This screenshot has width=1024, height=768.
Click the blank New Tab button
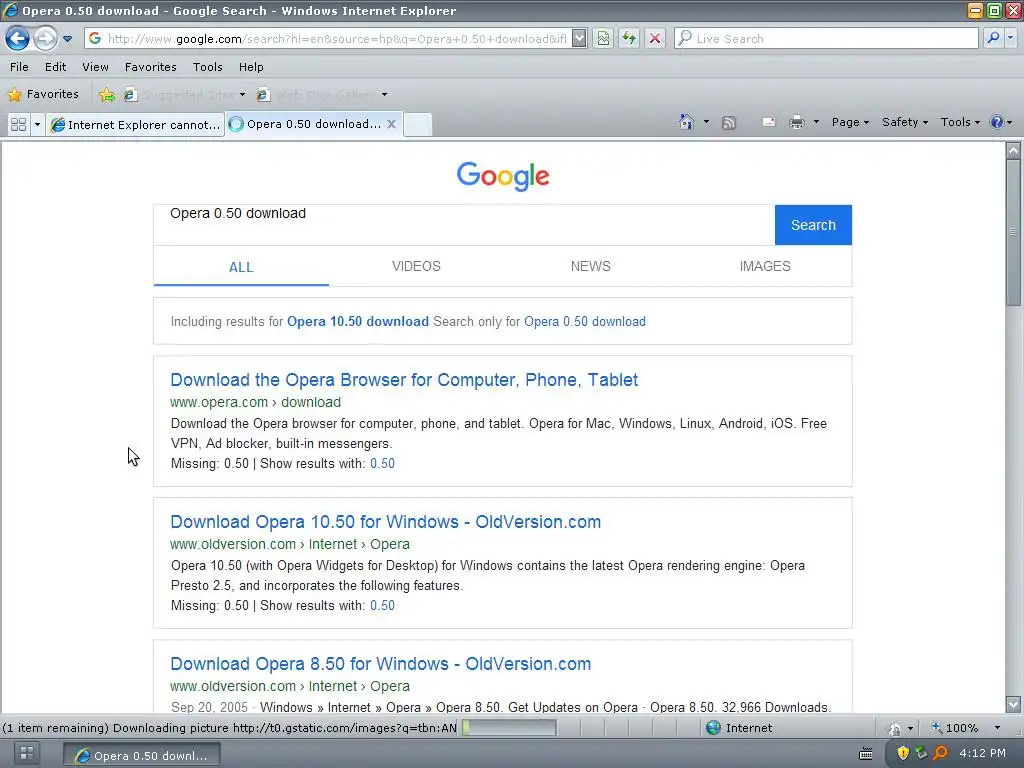point(417,124)
